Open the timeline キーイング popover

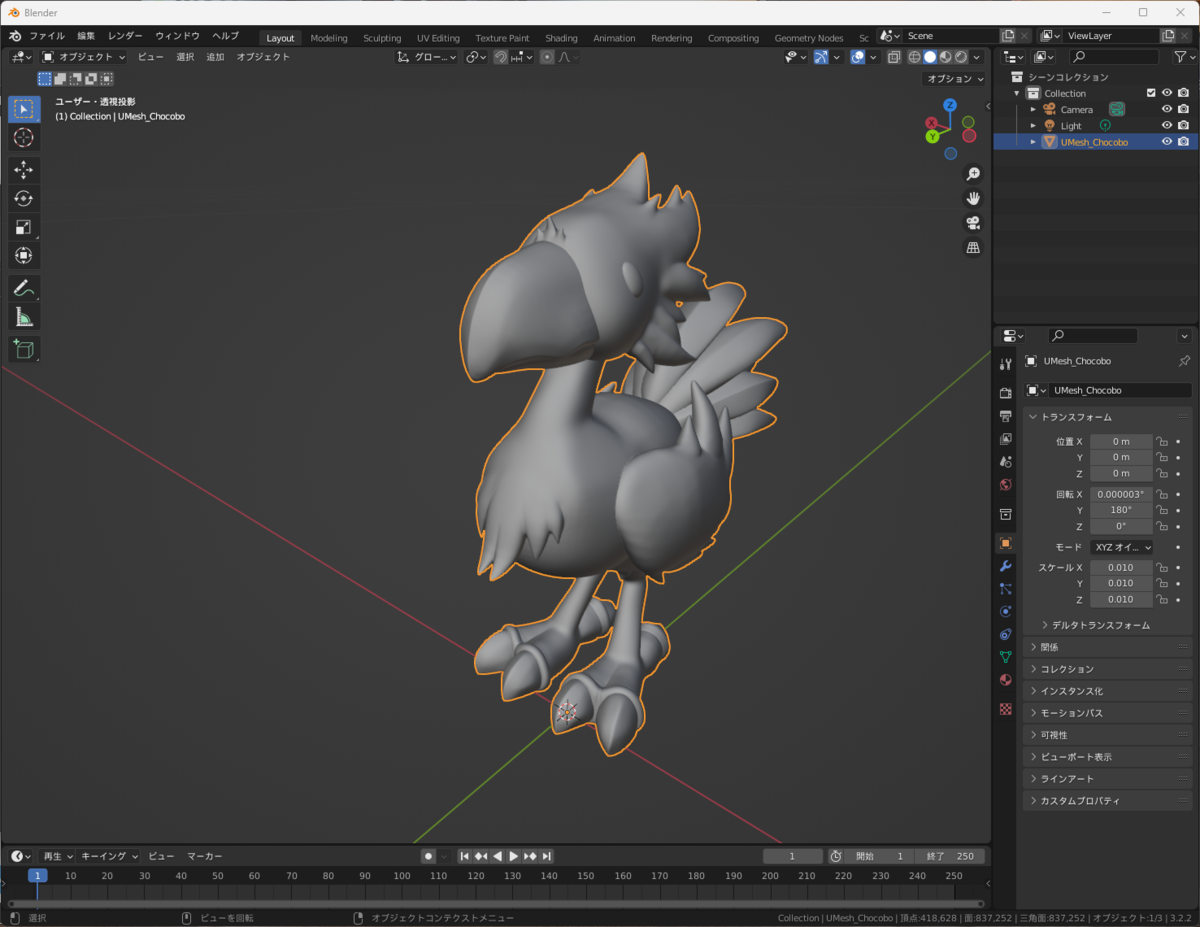click(x=110, y=856)
